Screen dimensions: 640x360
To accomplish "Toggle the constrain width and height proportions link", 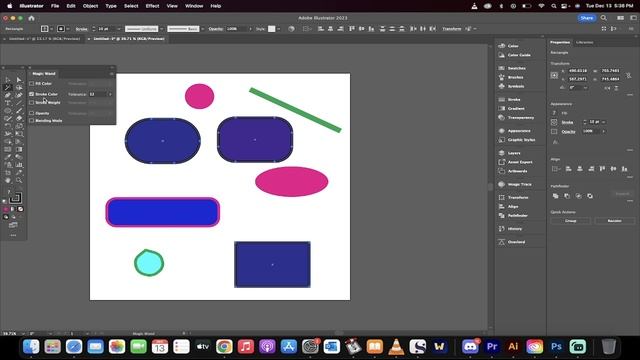I will (629, 75).
